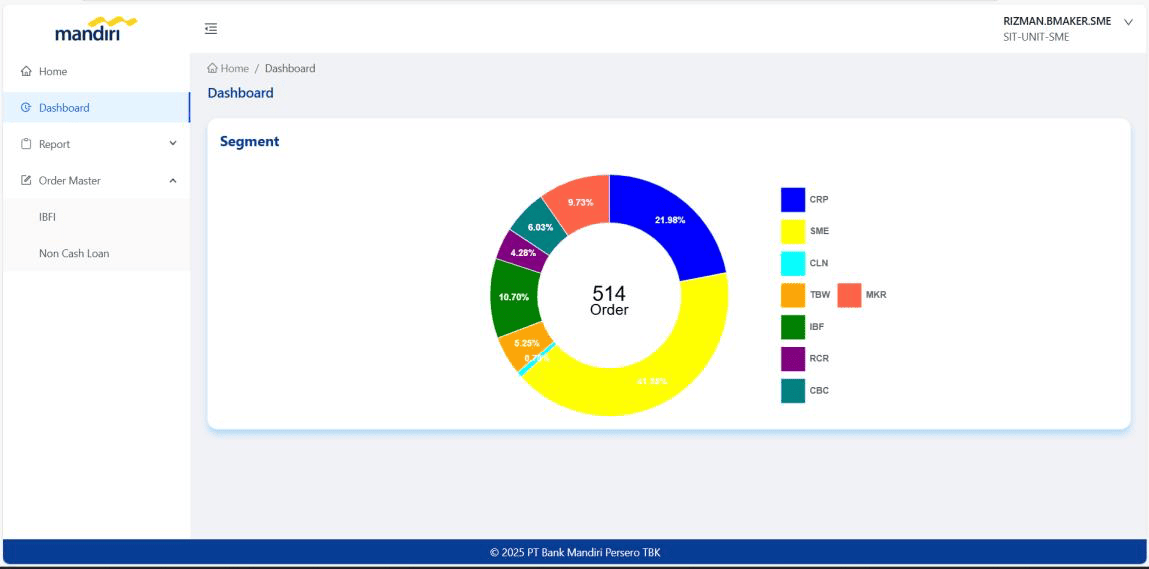Click the Report clipboard icon
1149x569 pixels.
pos(26,144)
